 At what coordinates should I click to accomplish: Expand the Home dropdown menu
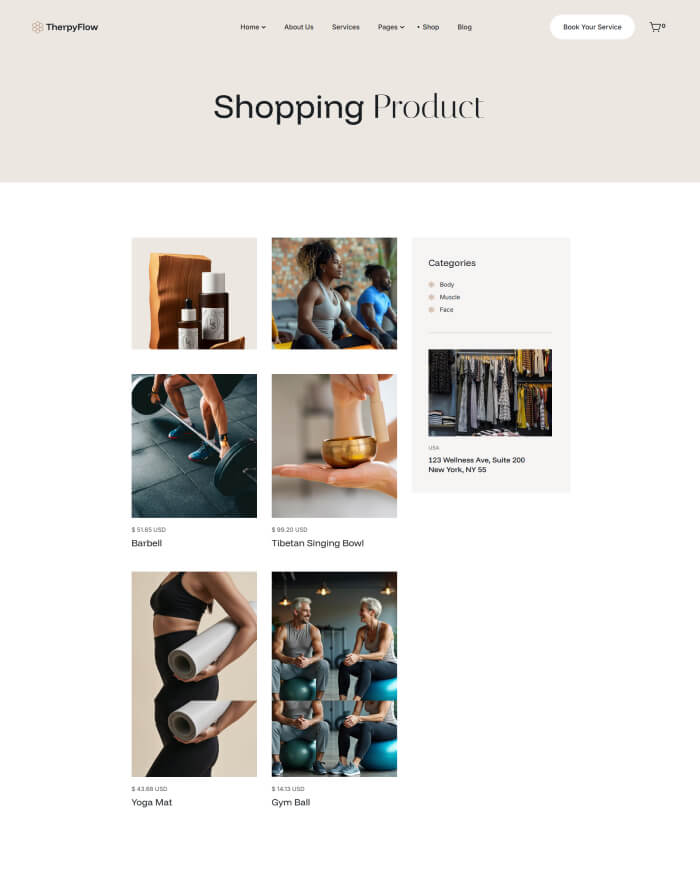click(253, 27)
